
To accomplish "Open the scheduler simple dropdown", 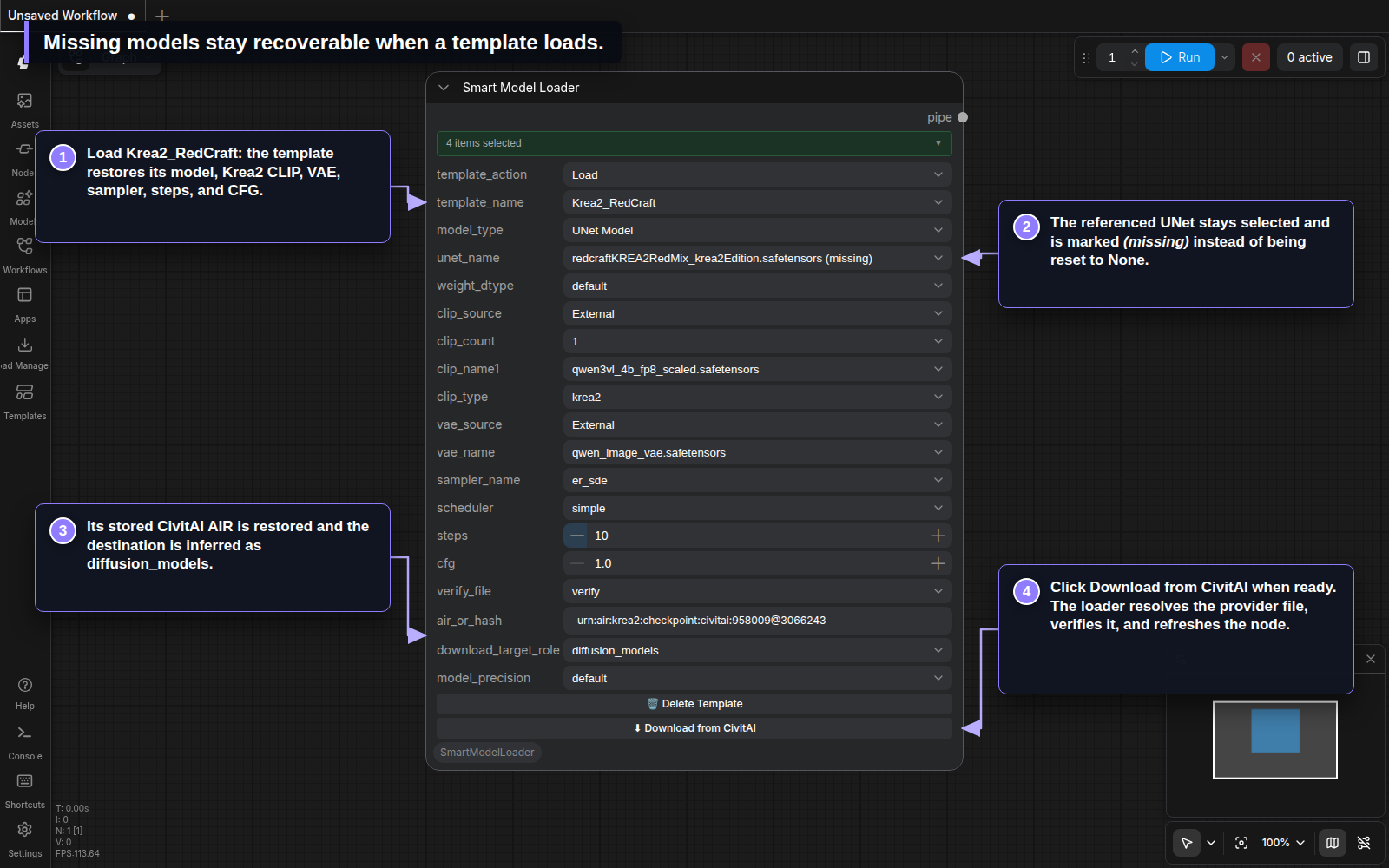I will point(758,508).
